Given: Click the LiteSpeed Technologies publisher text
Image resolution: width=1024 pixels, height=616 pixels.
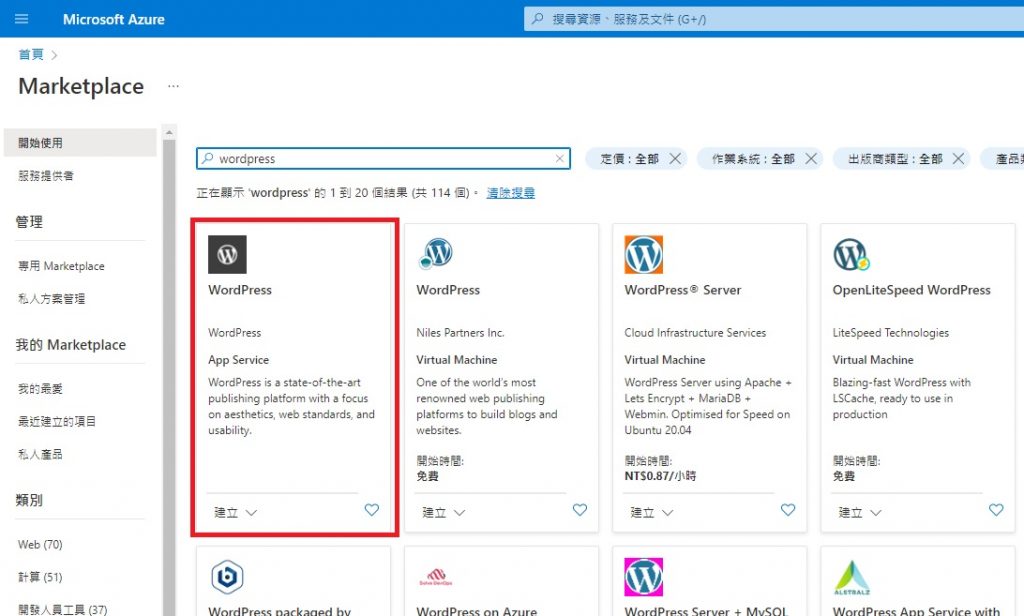Looking at the screenshot, I should (891, 332).
